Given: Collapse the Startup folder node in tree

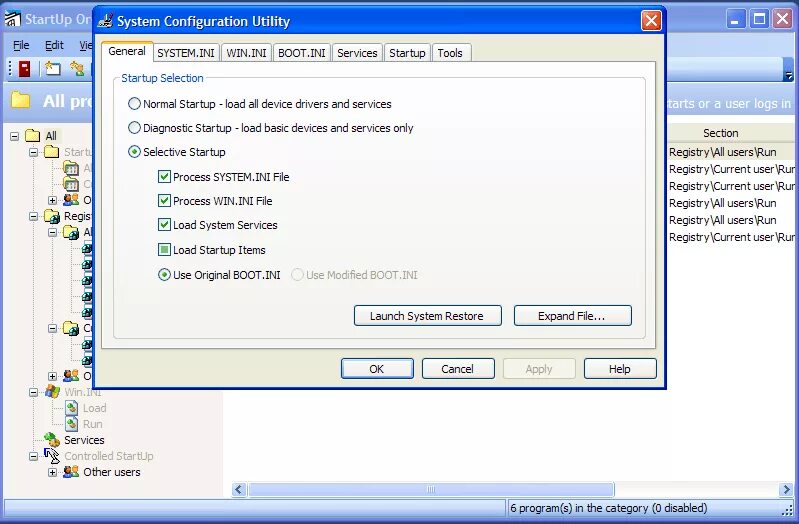Looking at the screenshot, I should pos(34,152).
